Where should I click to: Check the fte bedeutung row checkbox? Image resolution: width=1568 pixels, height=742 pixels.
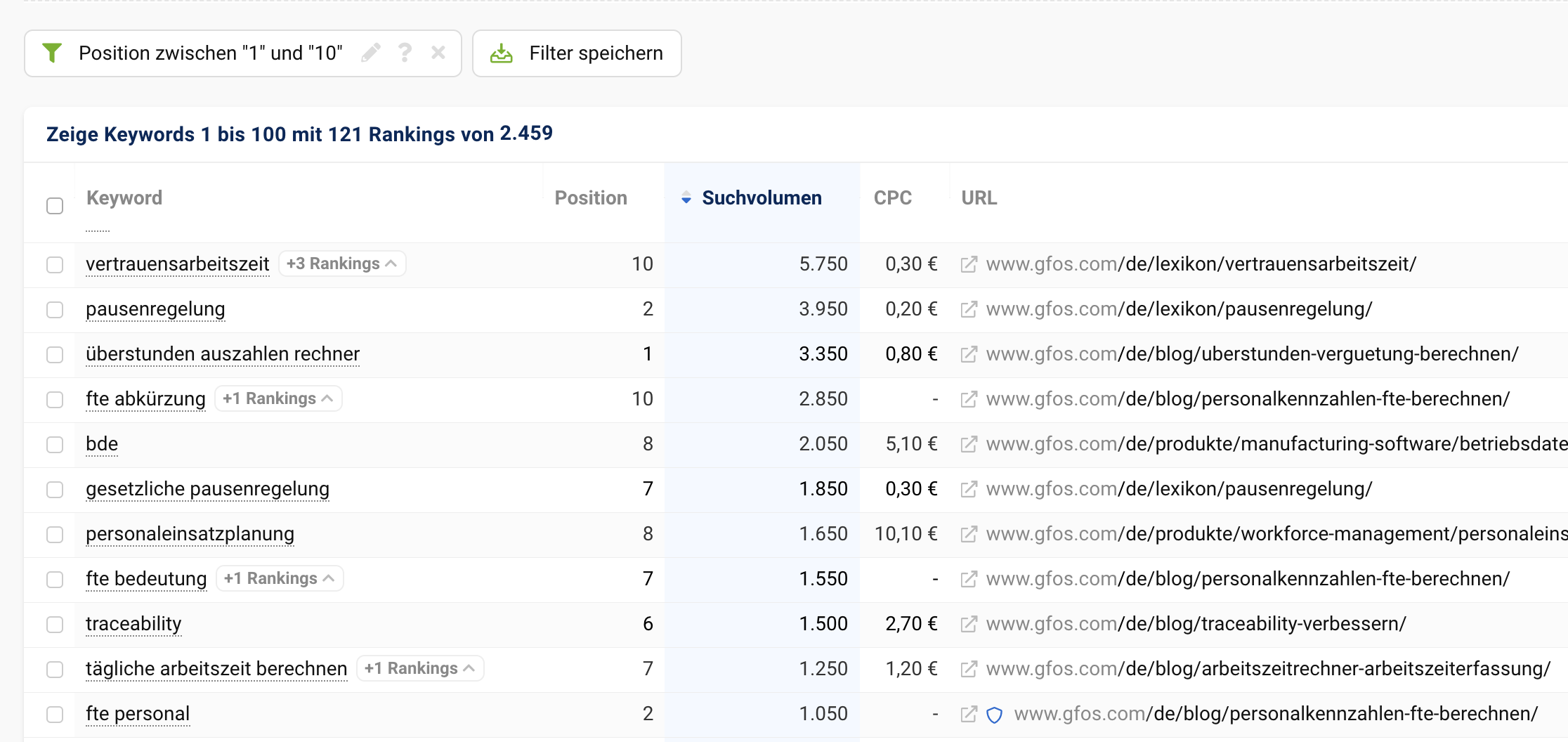[55, 580]
